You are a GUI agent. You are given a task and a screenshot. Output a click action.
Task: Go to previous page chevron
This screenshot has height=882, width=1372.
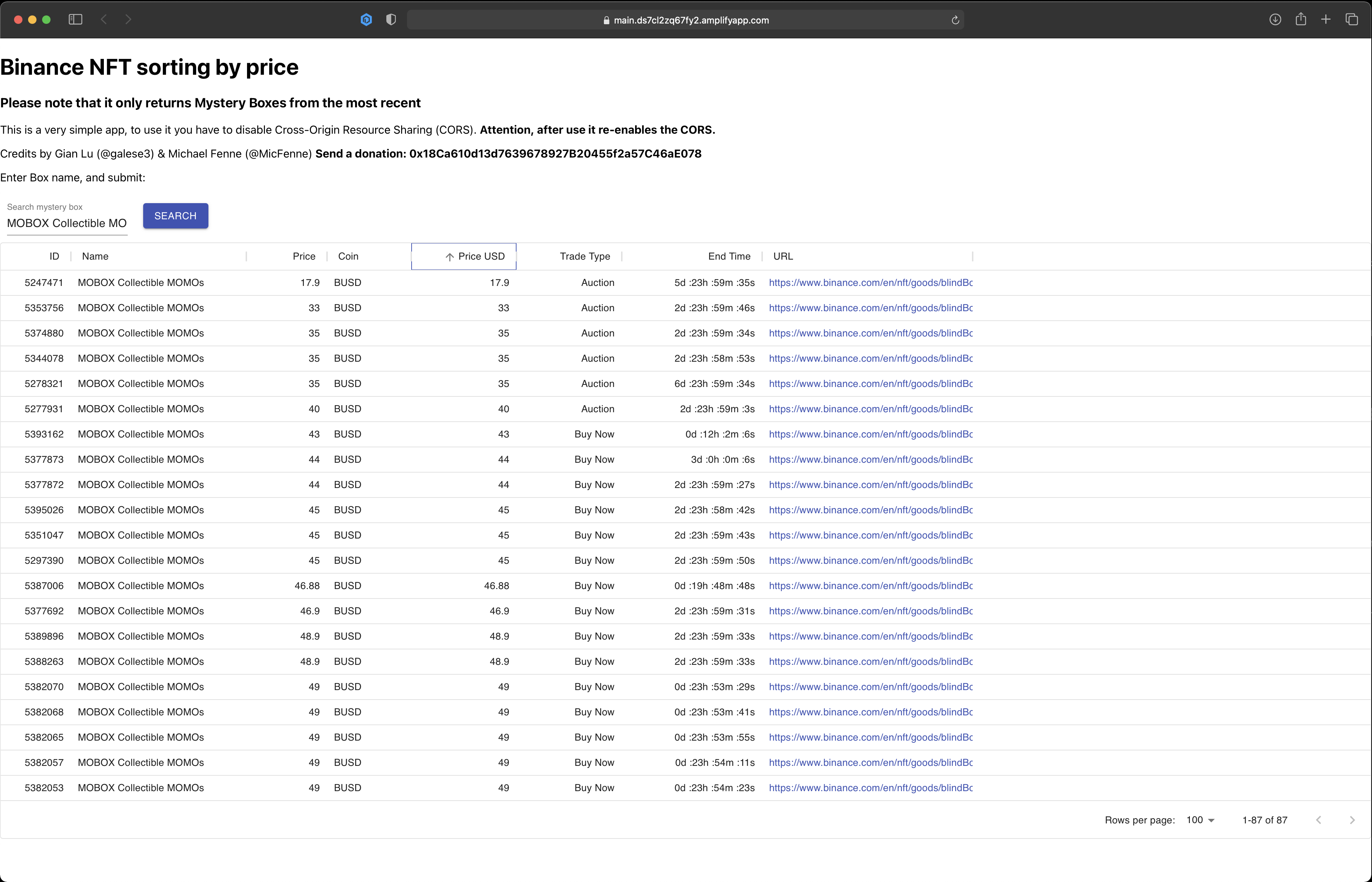click(x=1319, y=820)
